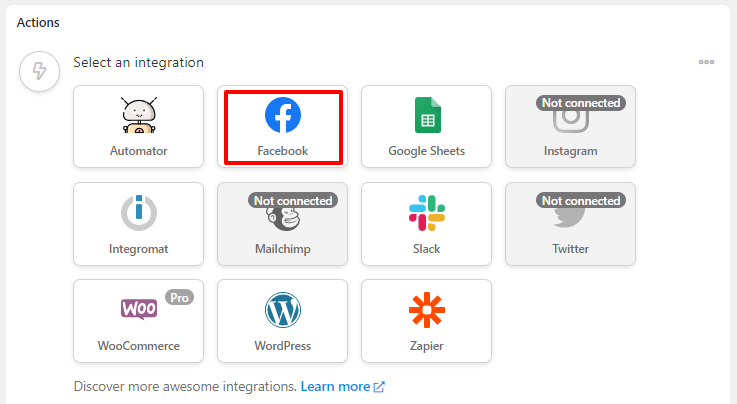Click Not connected badge on Twitter
The width and height of the screenshot is (737, 404).
pyautogui.click(x=581, y=201)
